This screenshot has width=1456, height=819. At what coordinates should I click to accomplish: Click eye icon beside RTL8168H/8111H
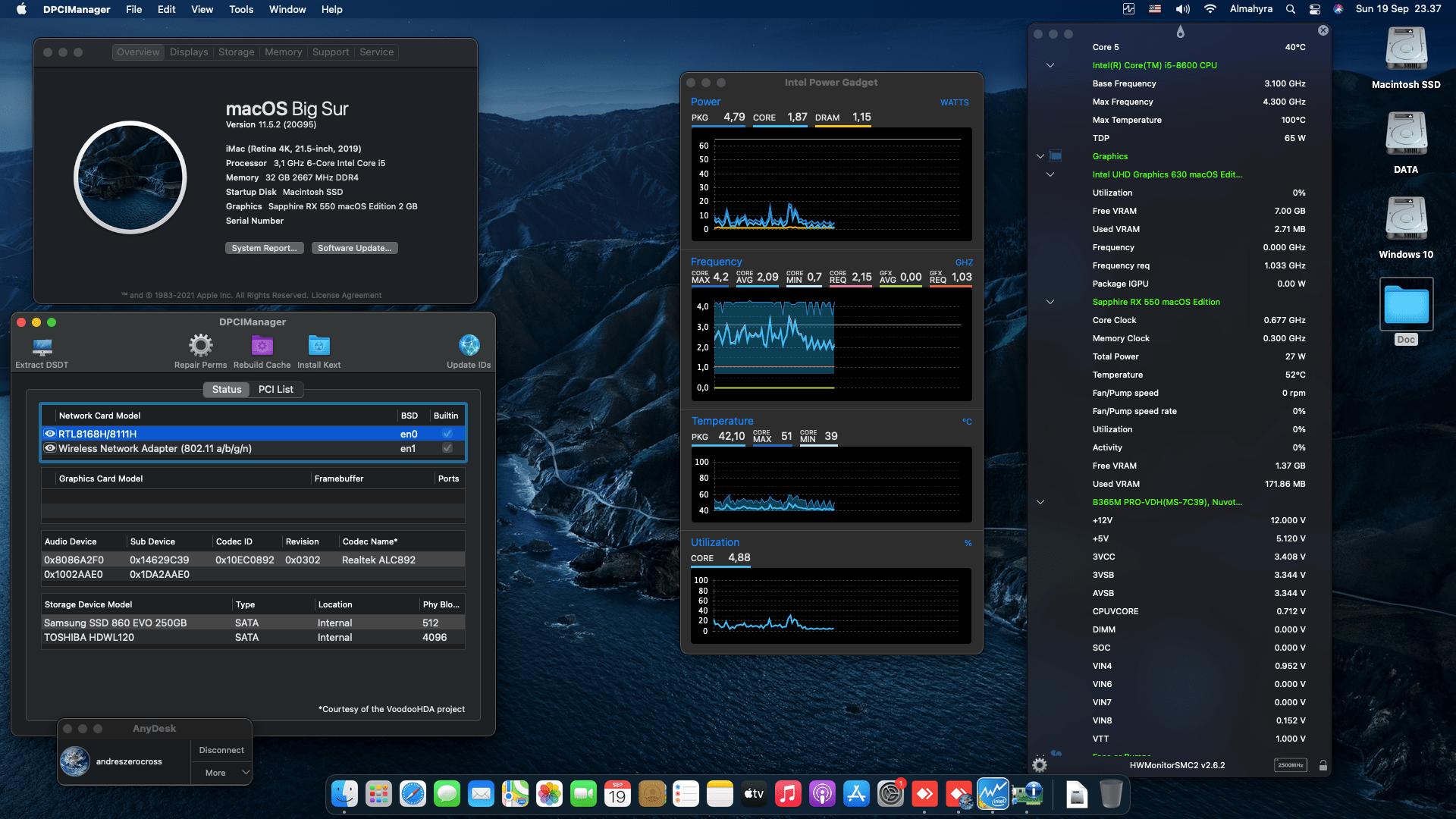pos(50,434)
